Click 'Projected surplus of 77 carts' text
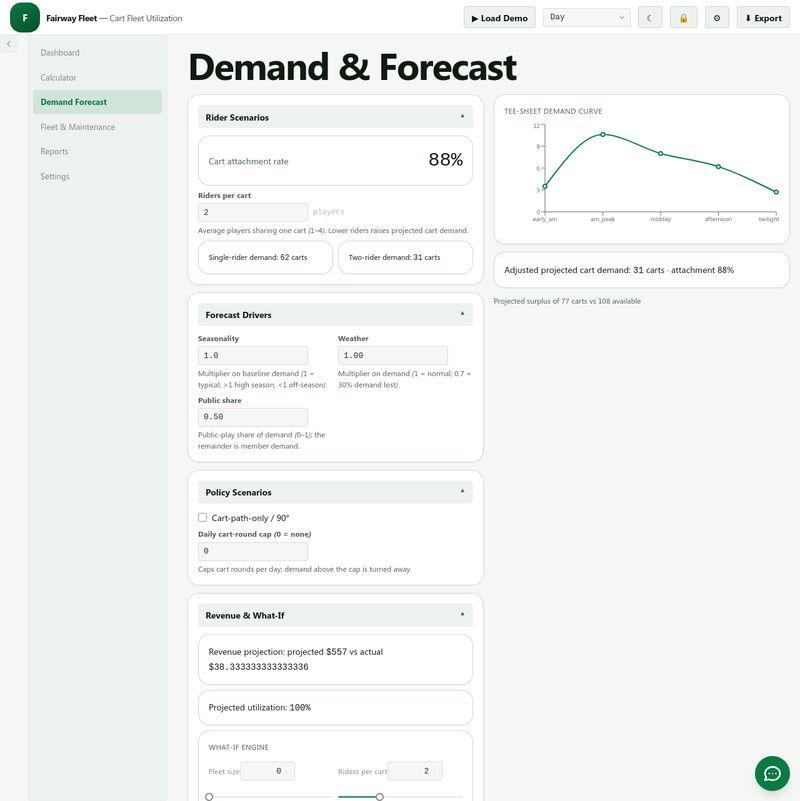 tap(567, 301)
